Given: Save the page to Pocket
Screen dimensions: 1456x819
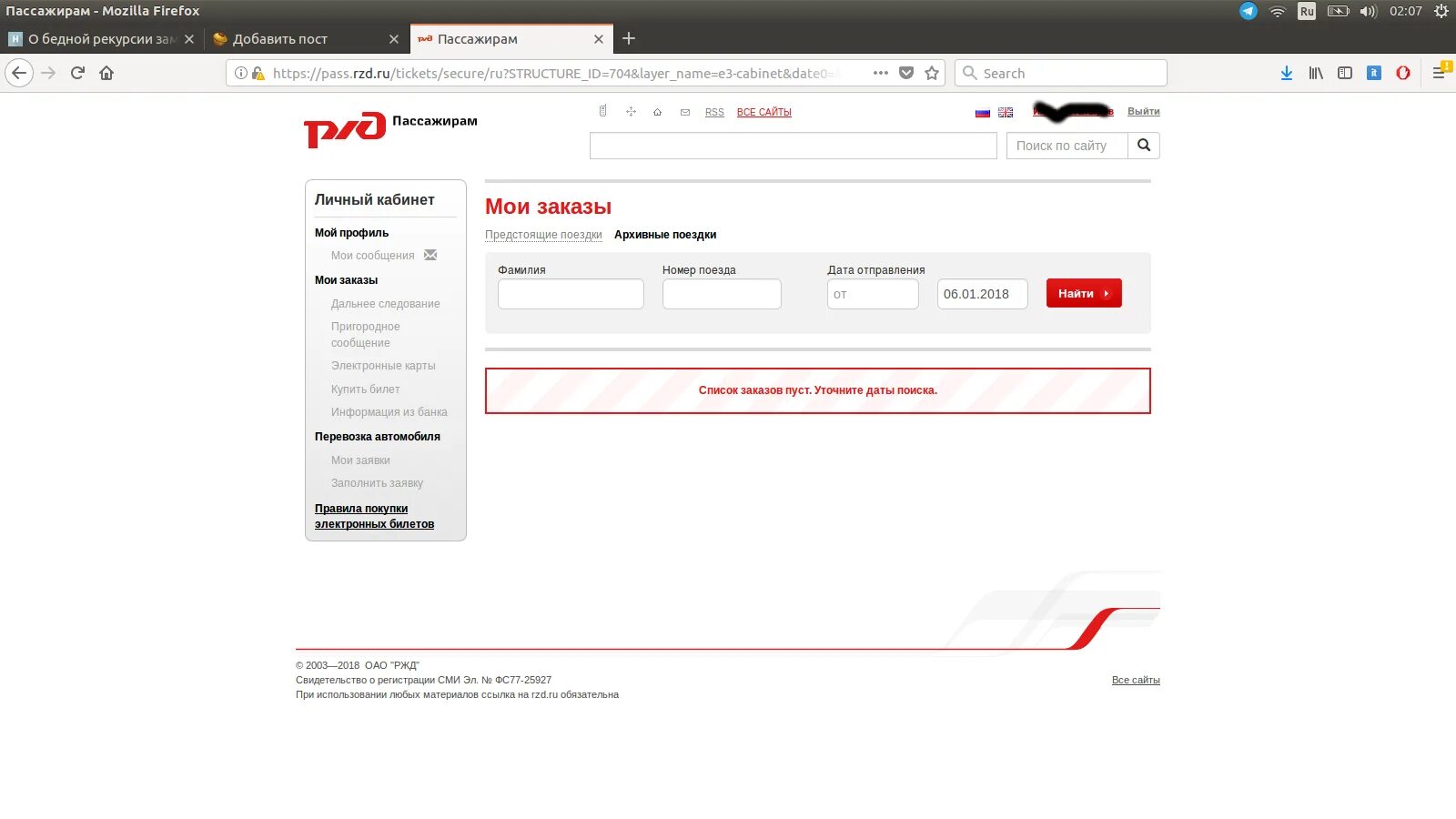Looking at the screenshot, I should tap(906, 73).
